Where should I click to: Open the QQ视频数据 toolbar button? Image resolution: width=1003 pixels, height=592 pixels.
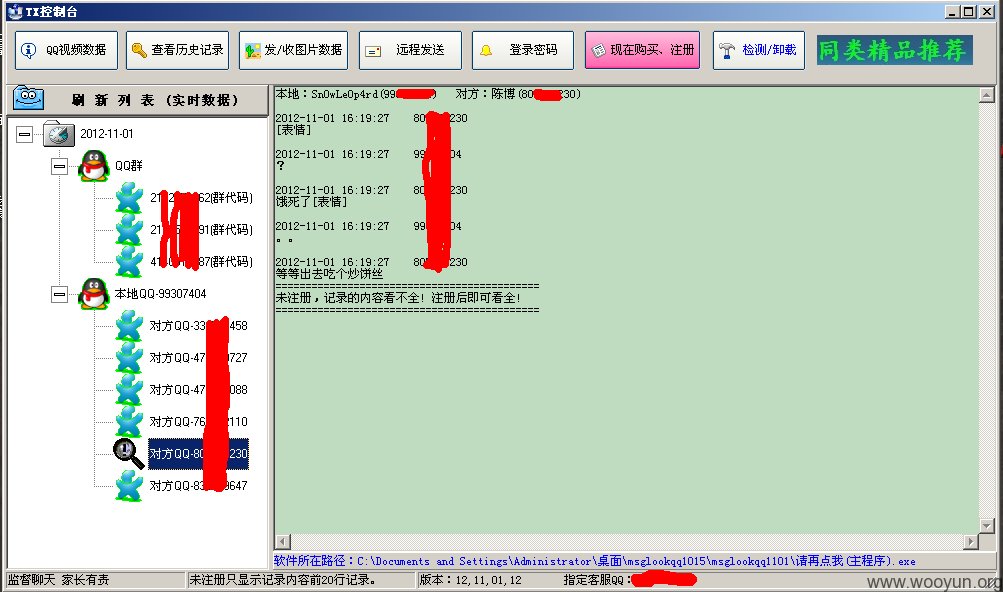66,50
